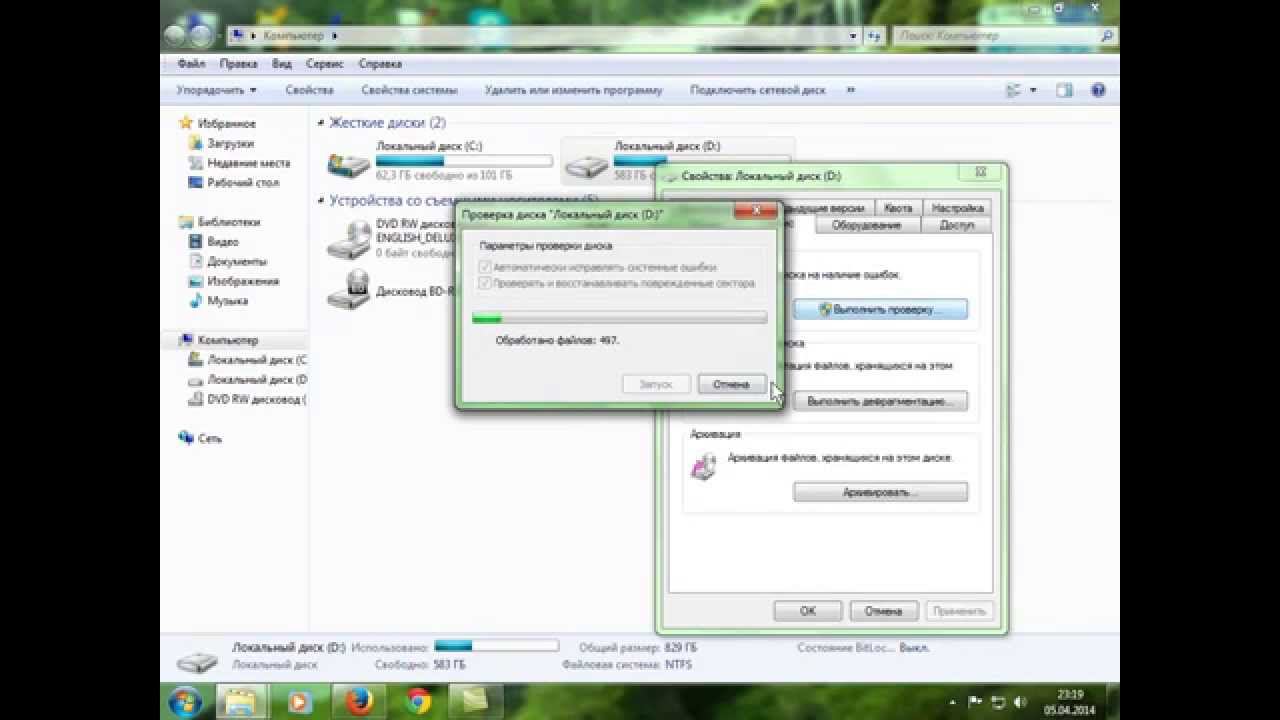The image size is (1280, 720).
Task: Click 'Подключить сетевой диск'
Action: click(x=758, y=90)
